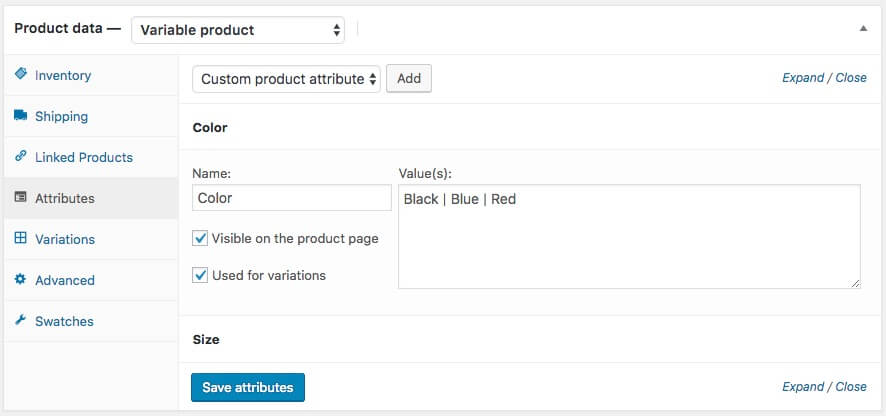Viewport: 886px width, 416px height.
Task: Click the Linked Products link icon
Action: (20, 157)
